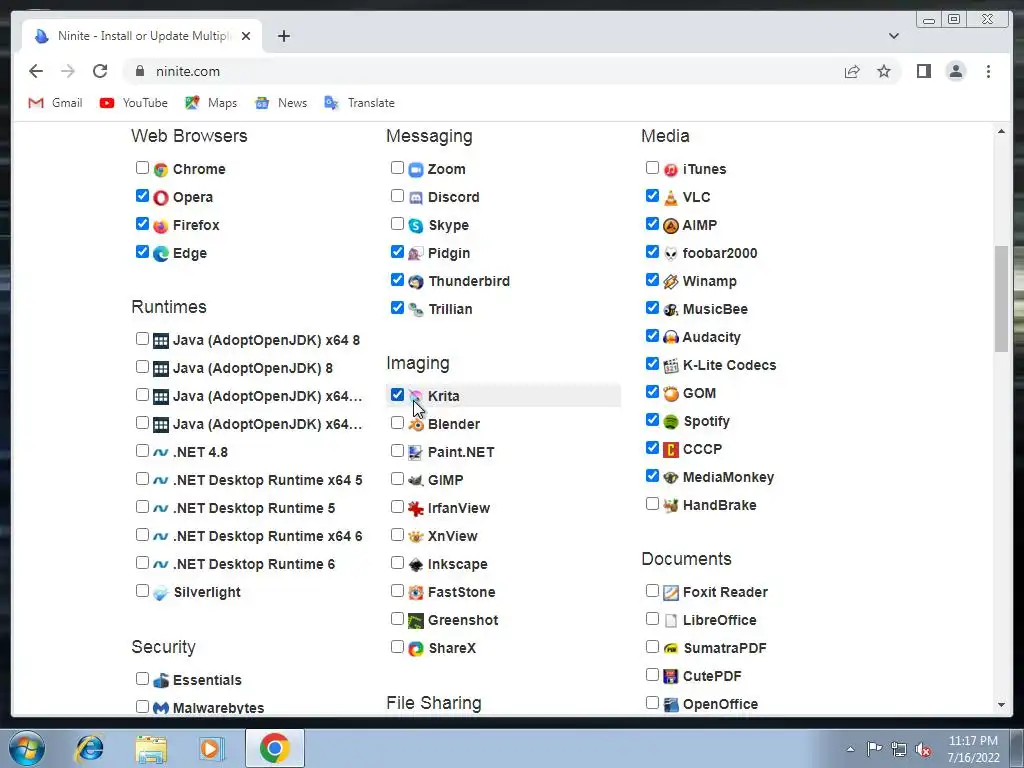Check the Paint.NET checkbox

397,451
